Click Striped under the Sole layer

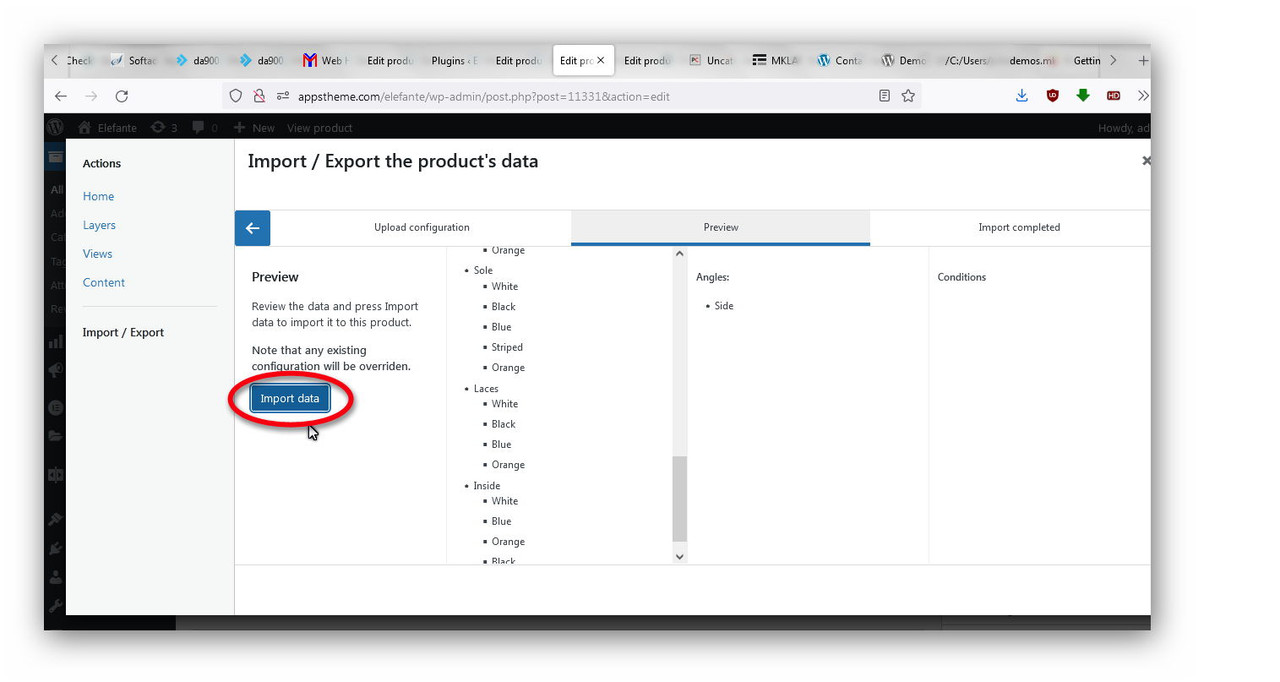coord(507,347)
